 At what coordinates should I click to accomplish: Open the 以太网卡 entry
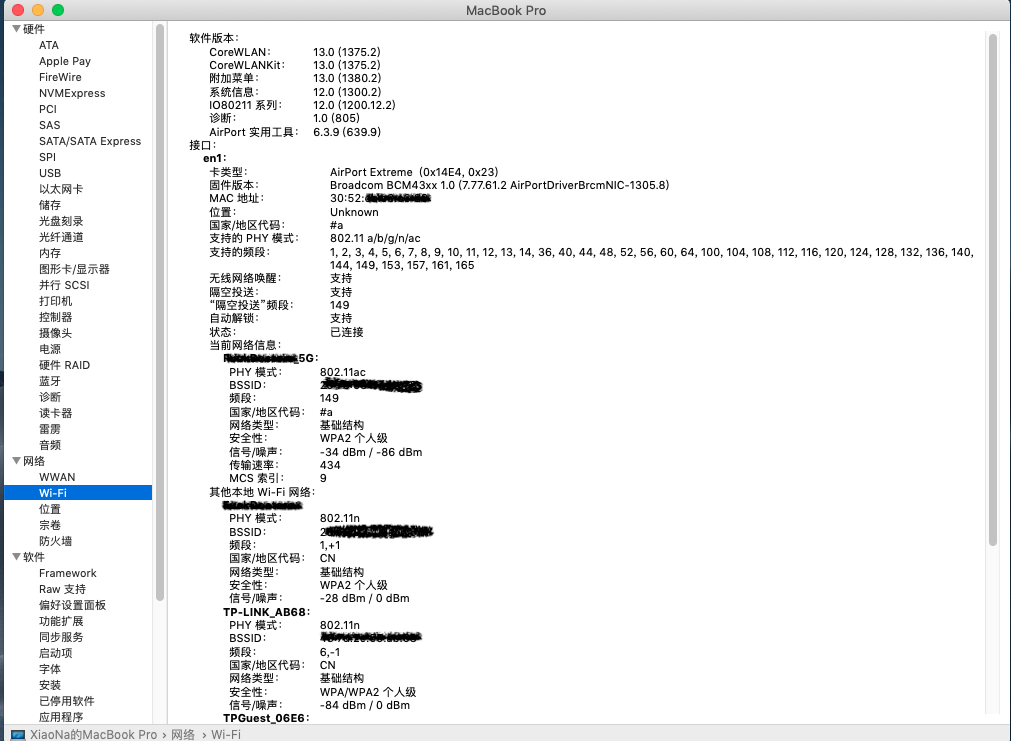(61, 189)
